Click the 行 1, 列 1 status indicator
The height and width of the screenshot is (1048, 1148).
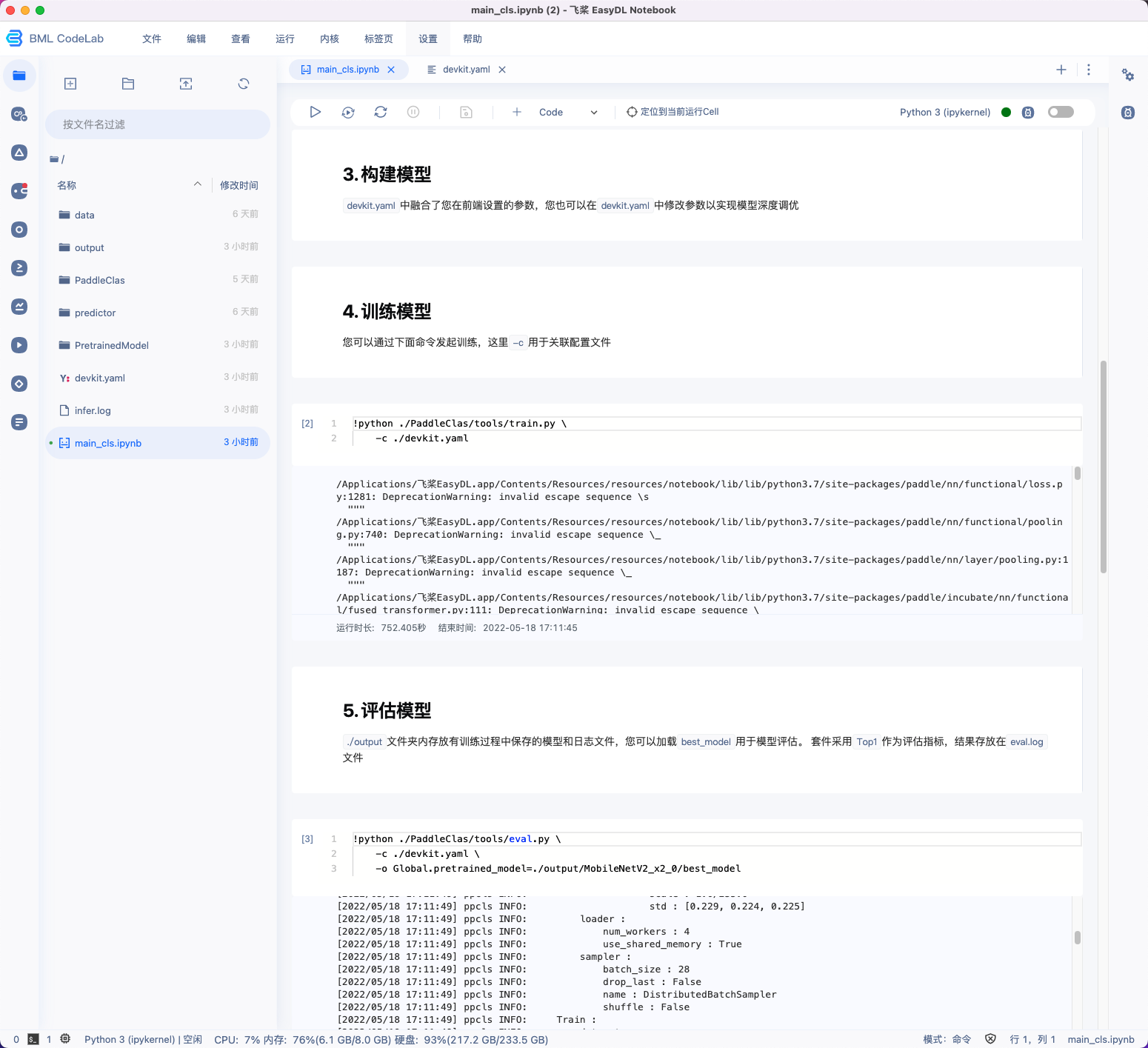point(1032,1039)
